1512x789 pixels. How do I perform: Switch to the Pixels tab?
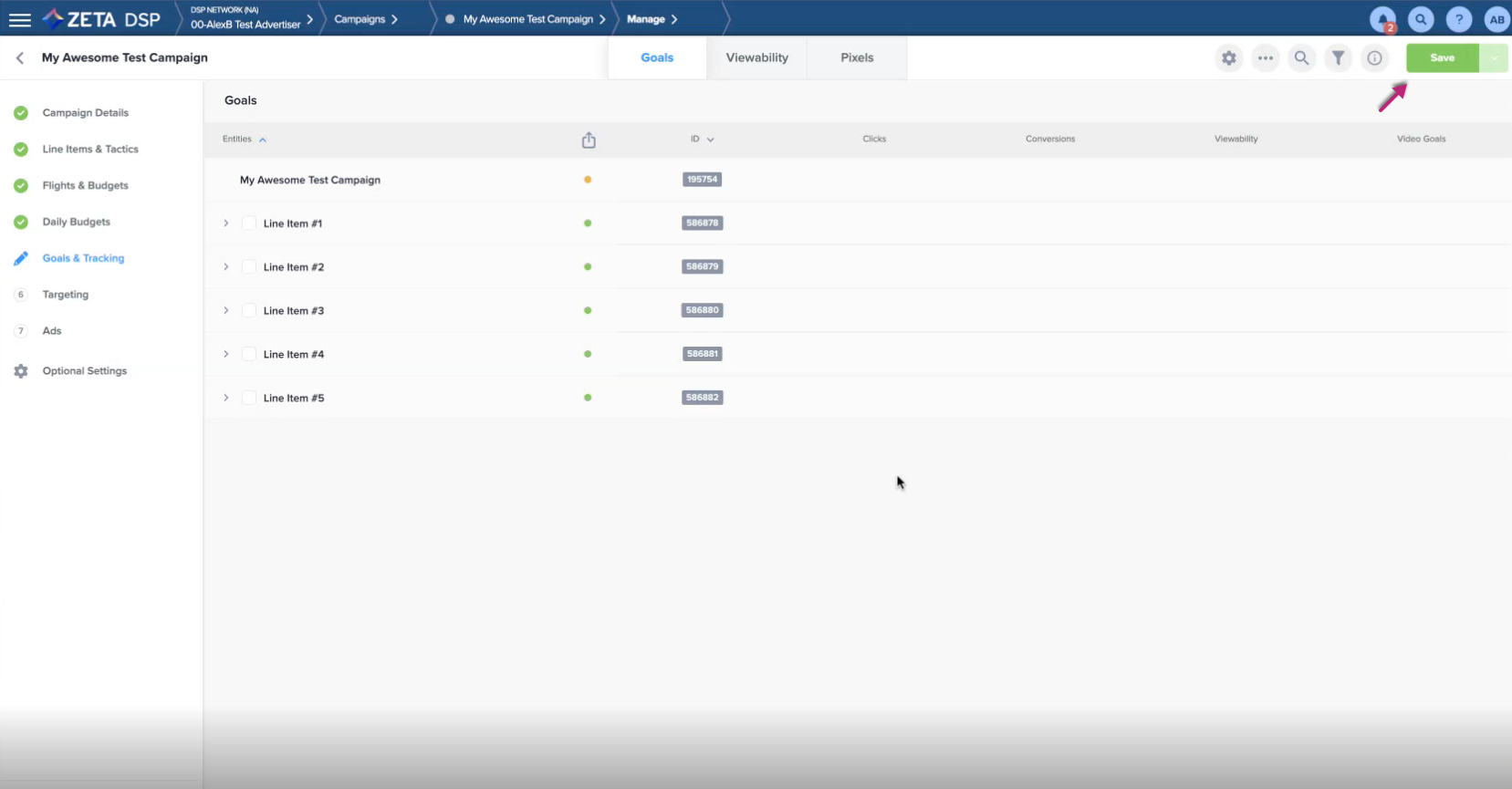click(857, 57)
